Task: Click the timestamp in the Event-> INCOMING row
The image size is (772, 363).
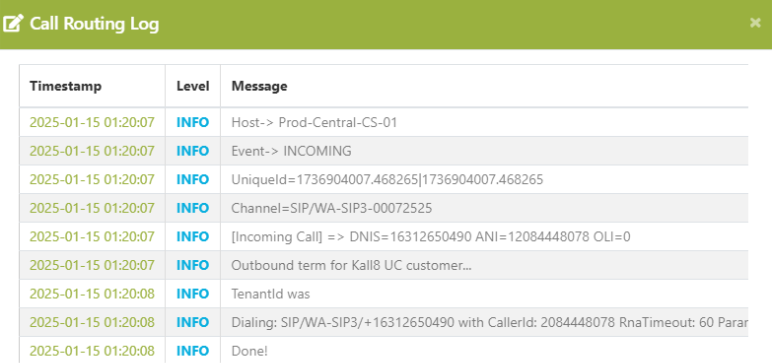Action: click(92, 151)
